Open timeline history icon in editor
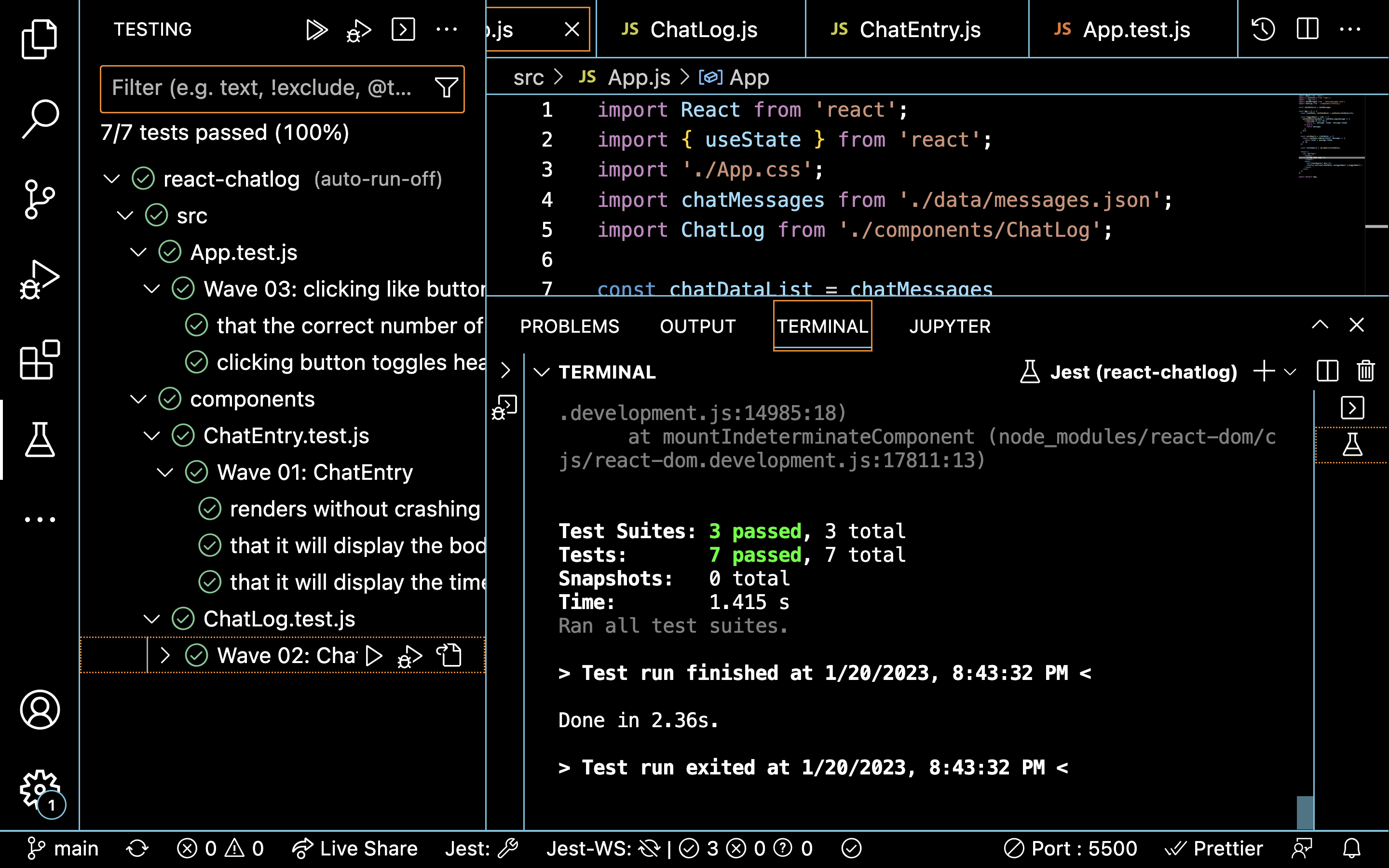Screen dimensions: 1389x868 coord(1263,29)
